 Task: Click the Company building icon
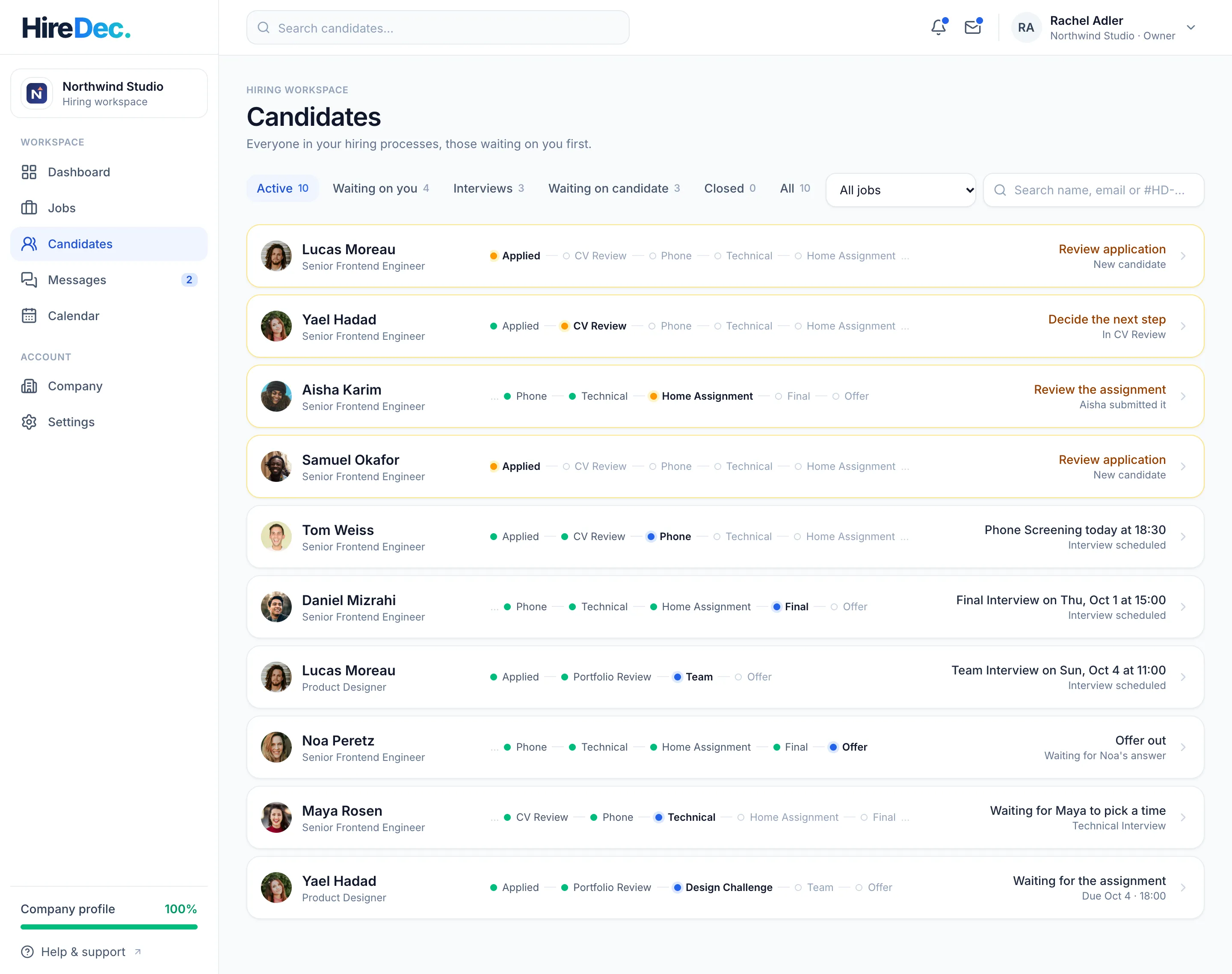pos(29,386)
